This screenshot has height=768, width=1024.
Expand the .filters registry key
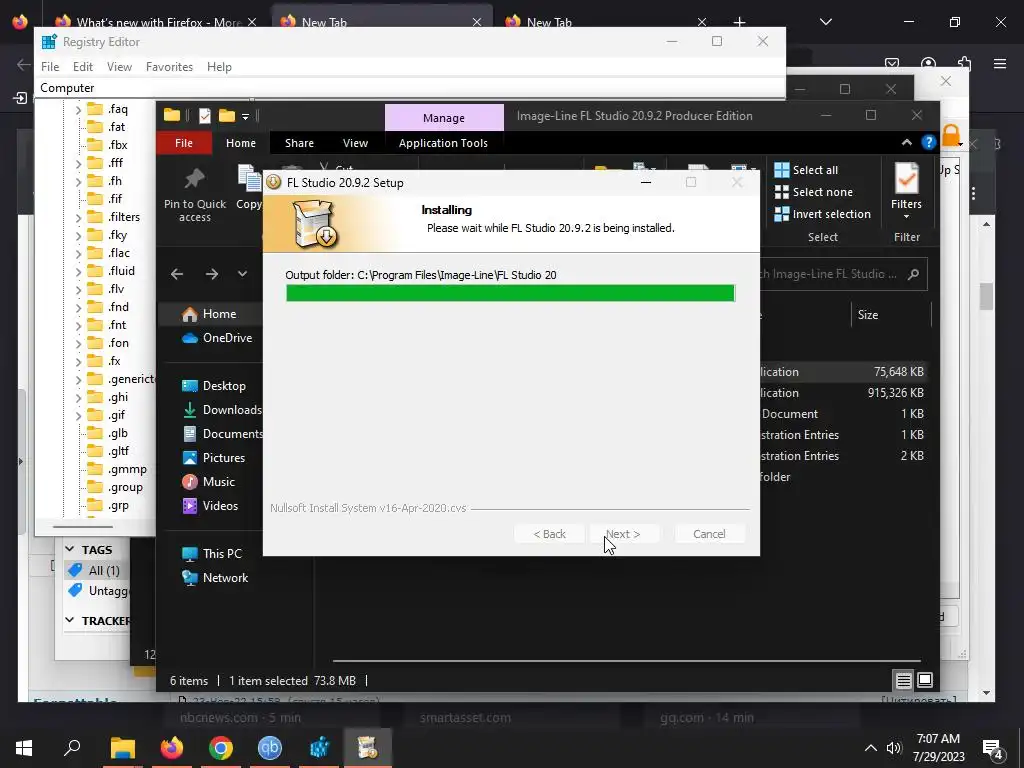[78, 217]
